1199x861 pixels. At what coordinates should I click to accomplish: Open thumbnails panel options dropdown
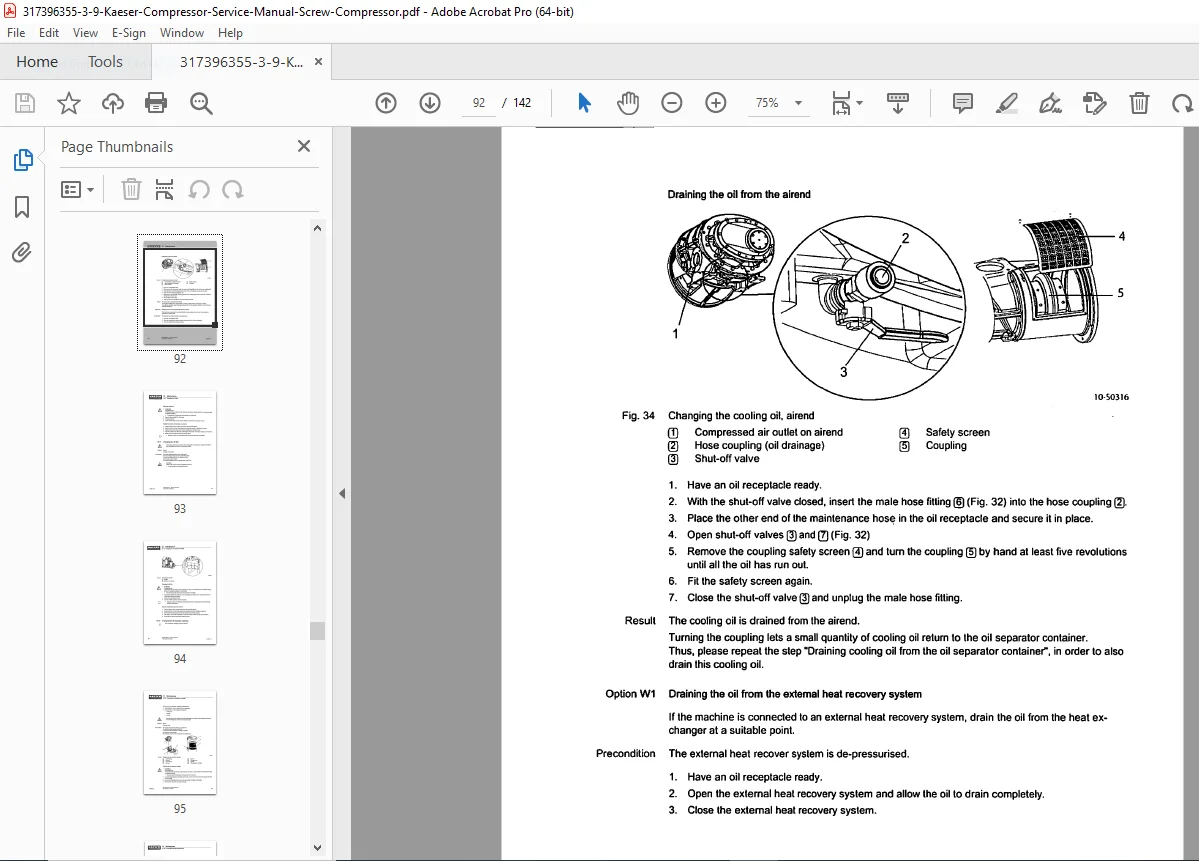[x=77, y=190]
